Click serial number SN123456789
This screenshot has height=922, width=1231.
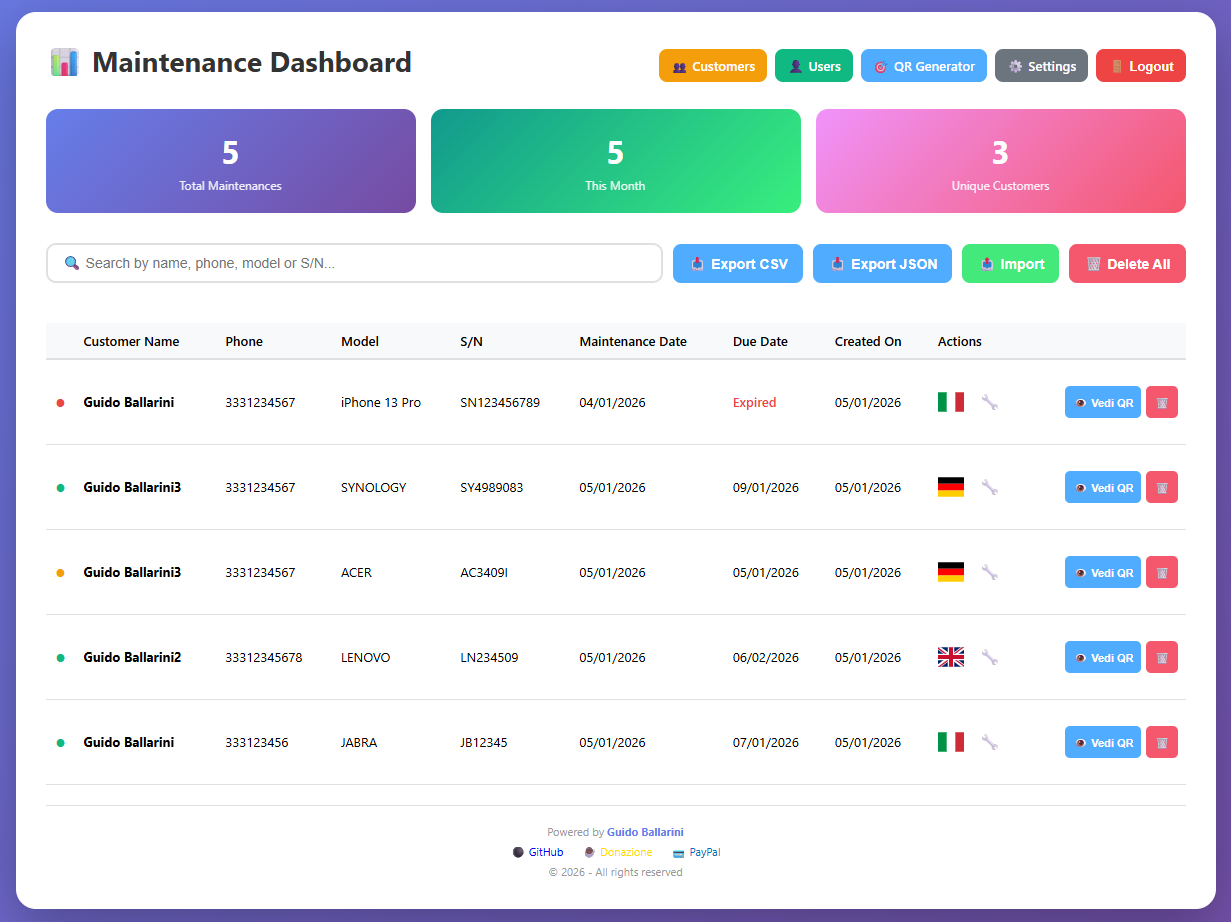[500, 402]
